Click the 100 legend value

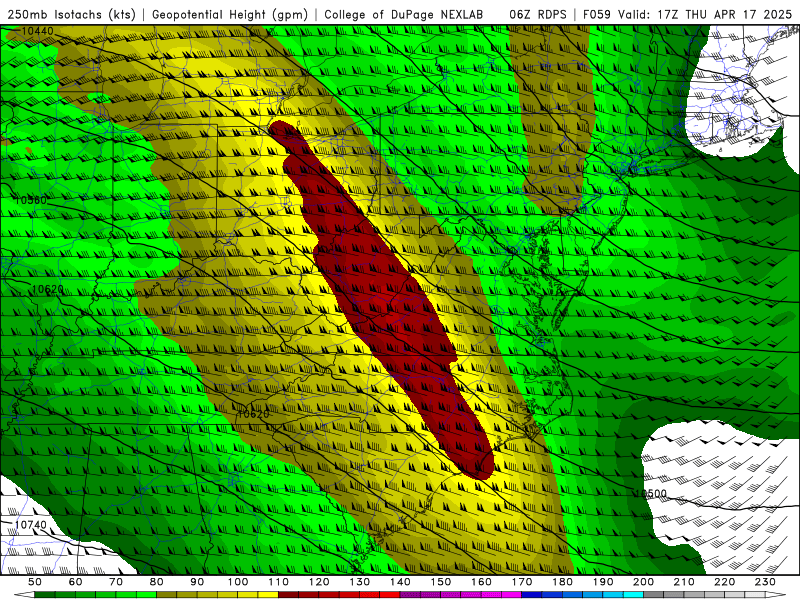click(238, 582)
